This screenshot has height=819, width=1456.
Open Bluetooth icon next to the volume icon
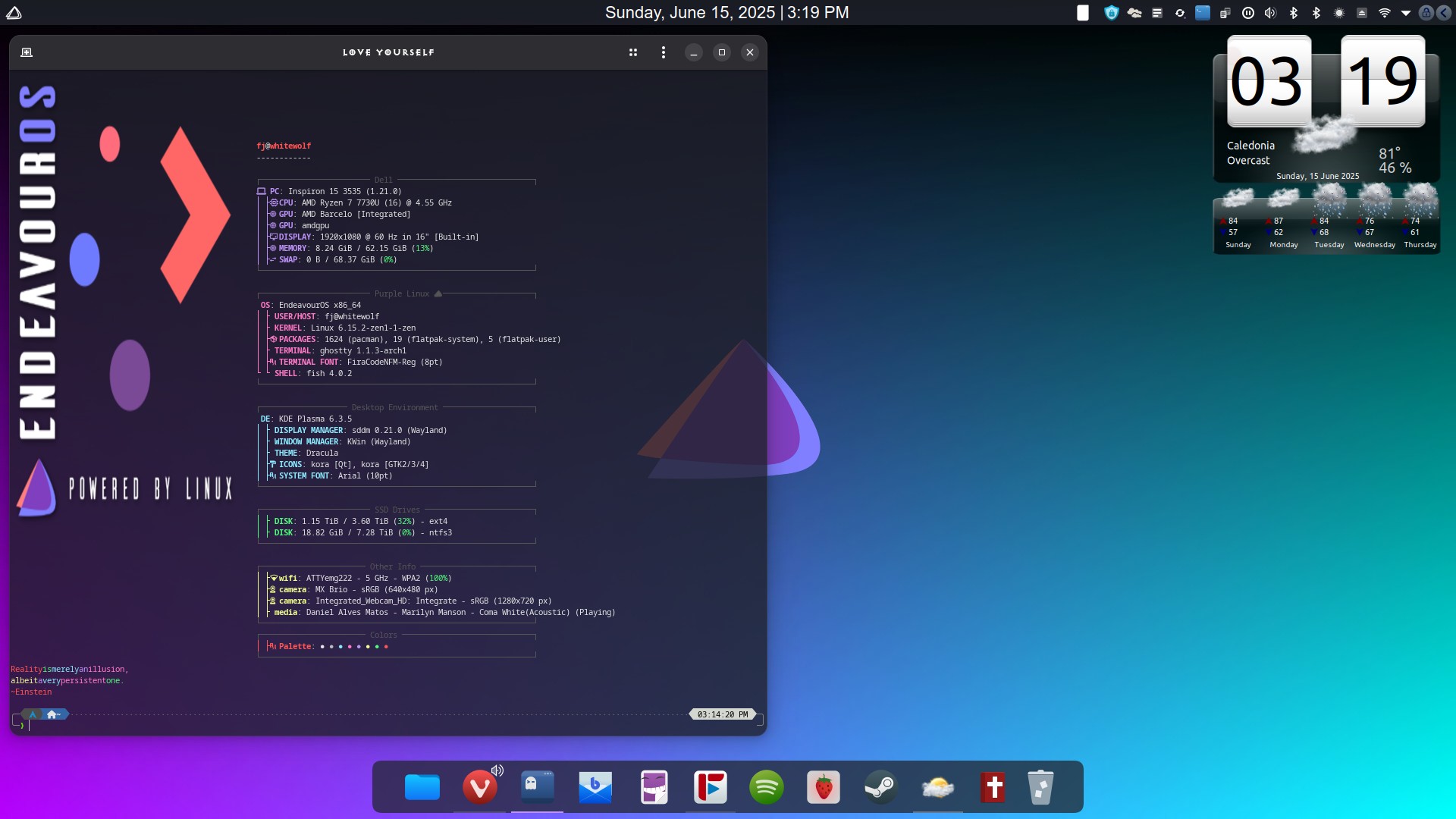pyautogui.click(x=1294, y=13)
